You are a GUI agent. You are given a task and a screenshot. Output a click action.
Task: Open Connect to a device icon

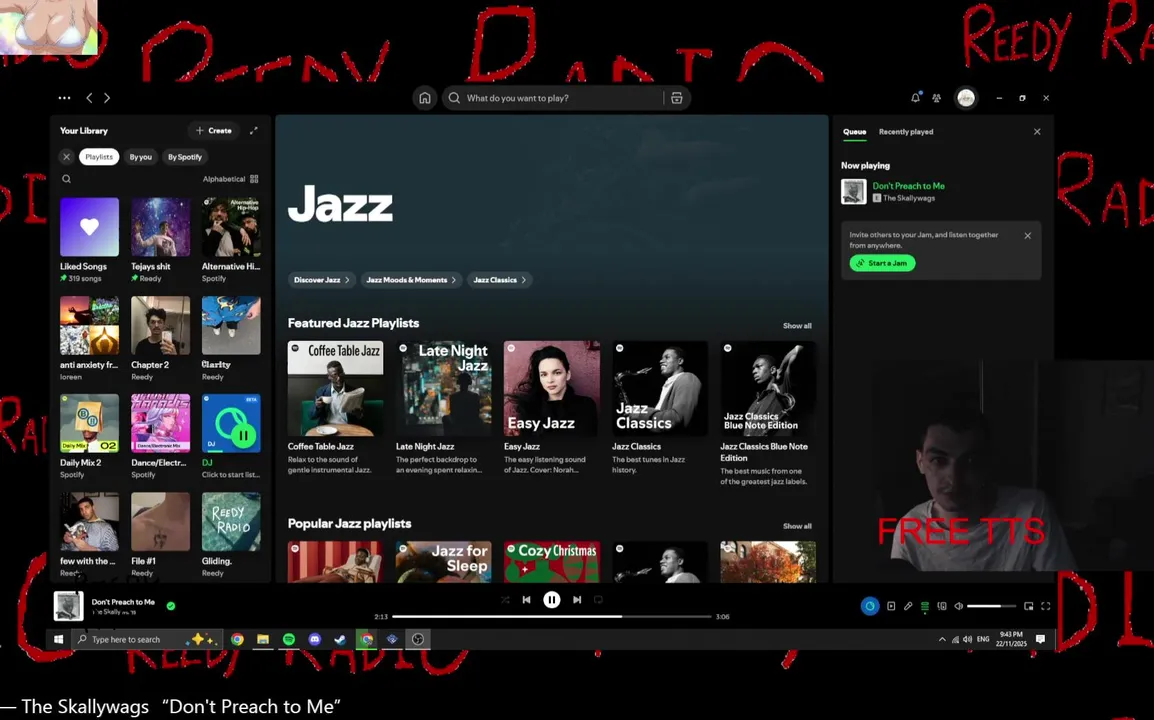coord(942,606)
